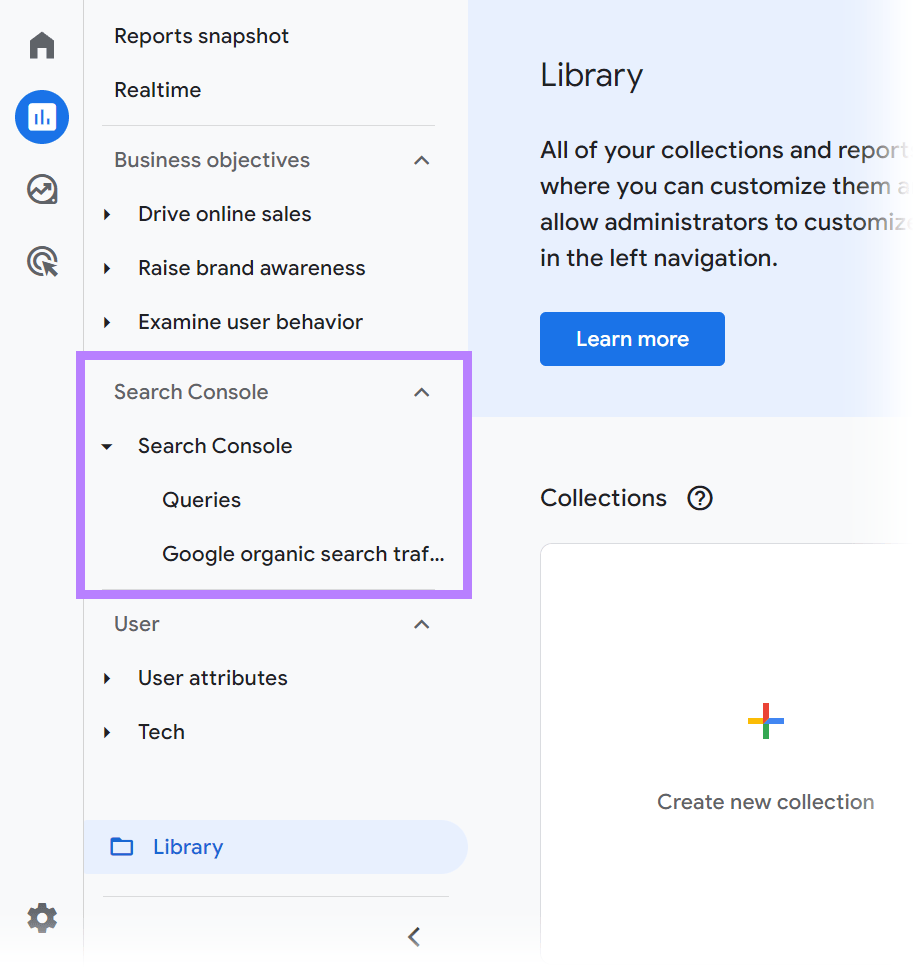Open the Home icon in the left rail
915x969 pixels.
click(x=41, y=45)
